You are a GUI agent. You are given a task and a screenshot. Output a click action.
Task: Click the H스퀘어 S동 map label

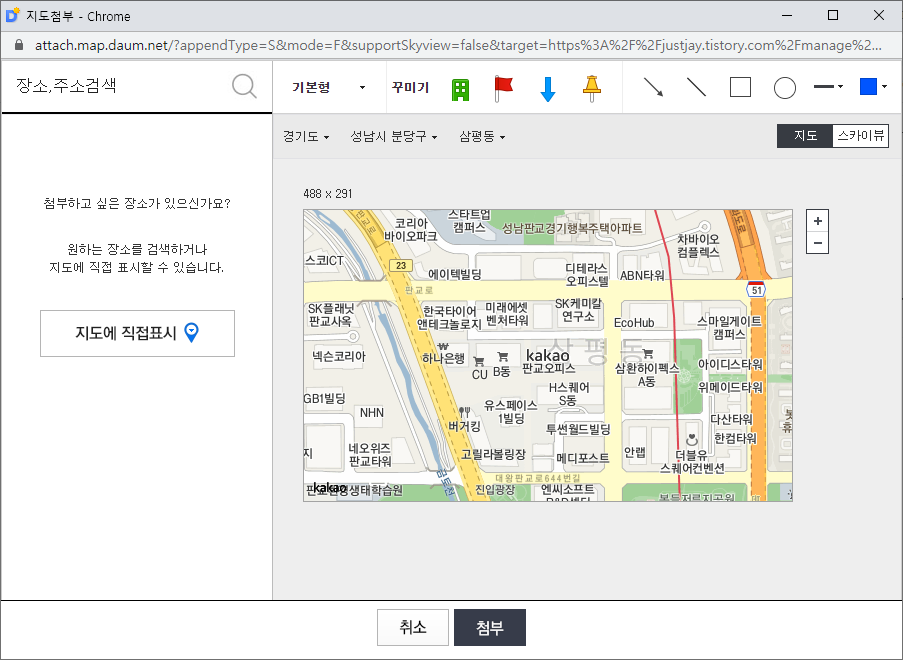pyautogui.click(x=568, y=394)
